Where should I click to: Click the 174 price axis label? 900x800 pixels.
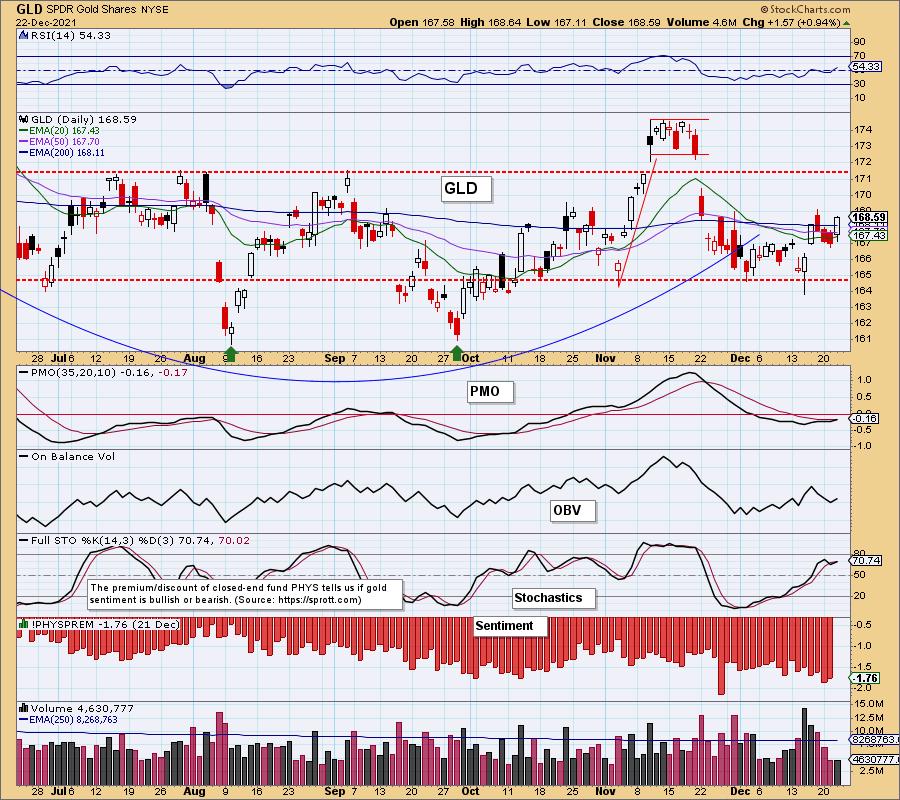pyautogui.click(x=863, y=130)
